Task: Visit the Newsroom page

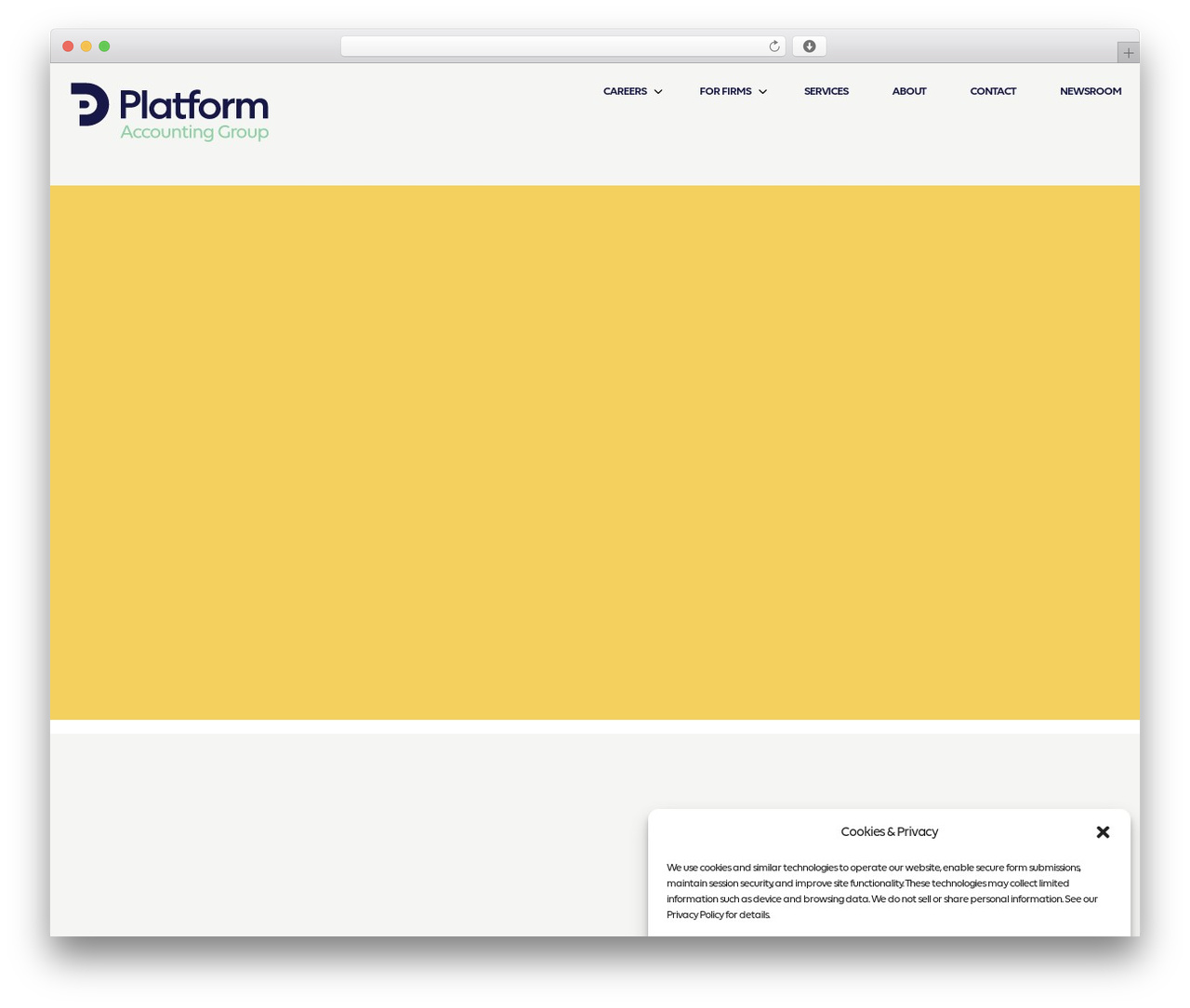Action: pyautogui.click(x=1091, y=91)
